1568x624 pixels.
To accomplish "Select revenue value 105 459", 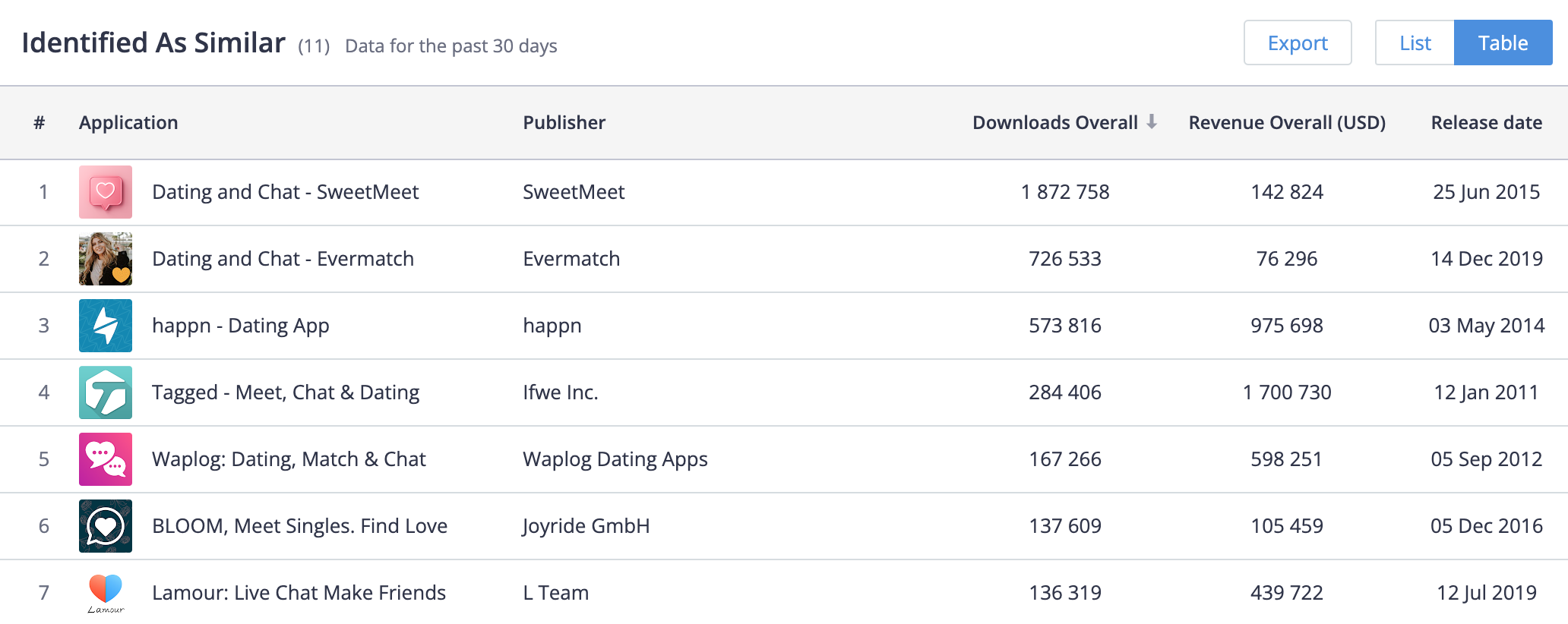I will [x=1287, y=526].
